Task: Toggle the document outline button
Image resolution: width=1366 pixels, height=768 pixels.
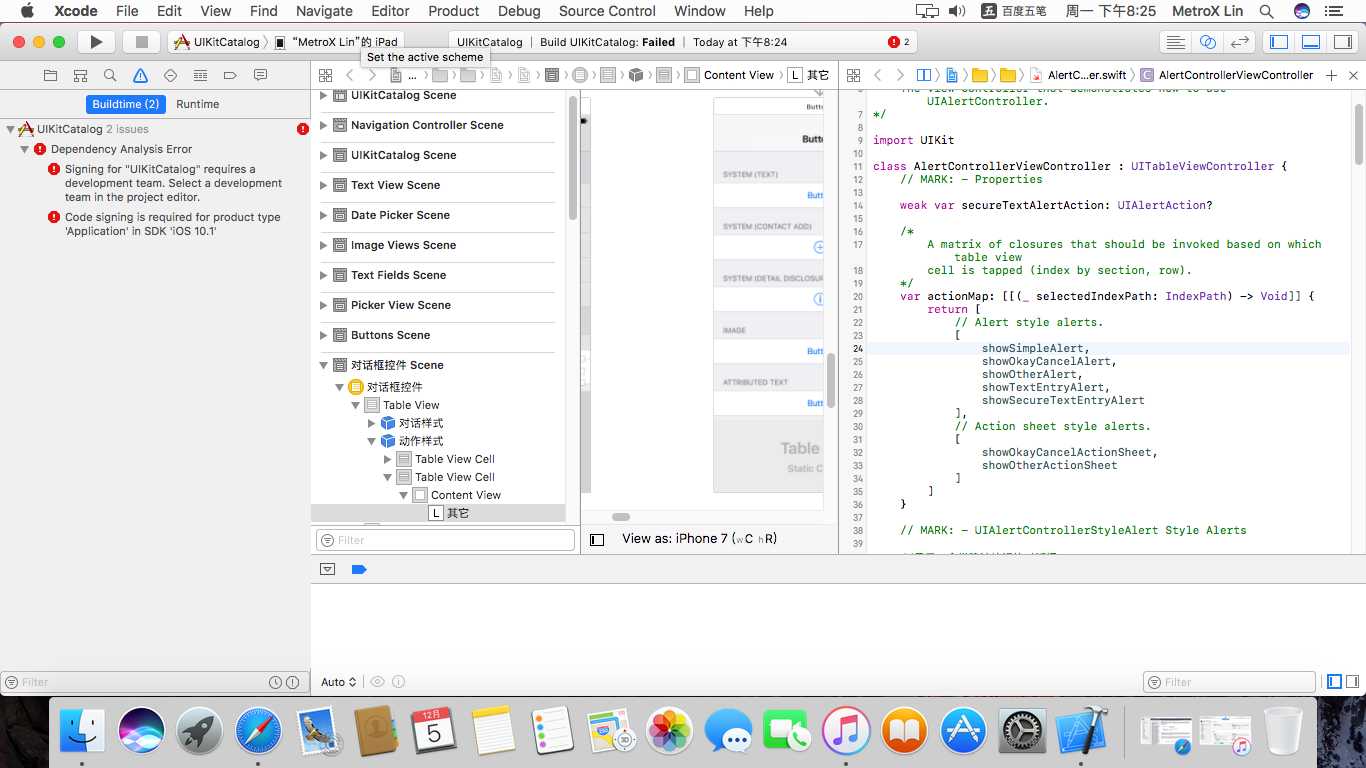Action: (x=597, y=539)
